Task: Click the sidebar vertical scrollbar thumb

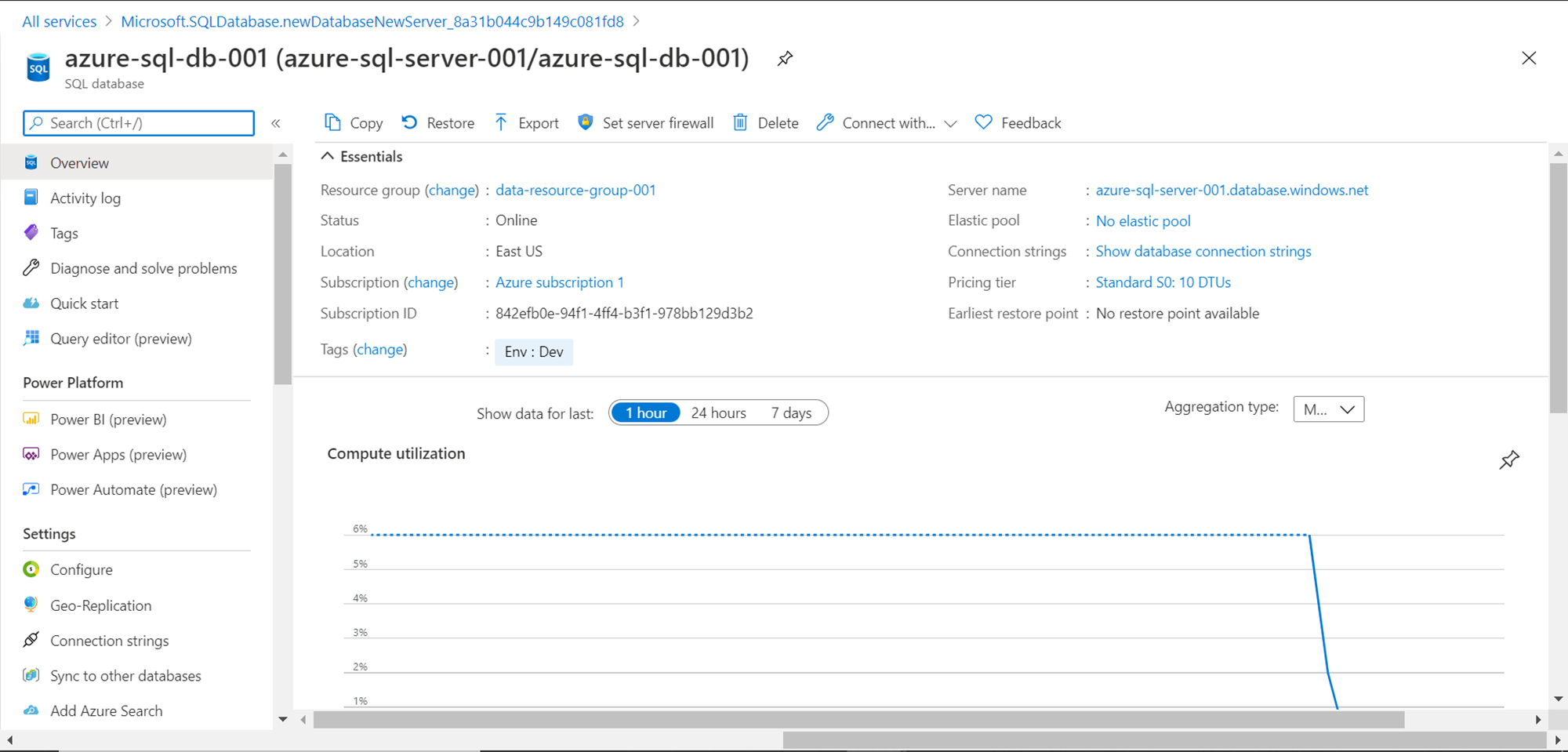Action: [283, 274]
